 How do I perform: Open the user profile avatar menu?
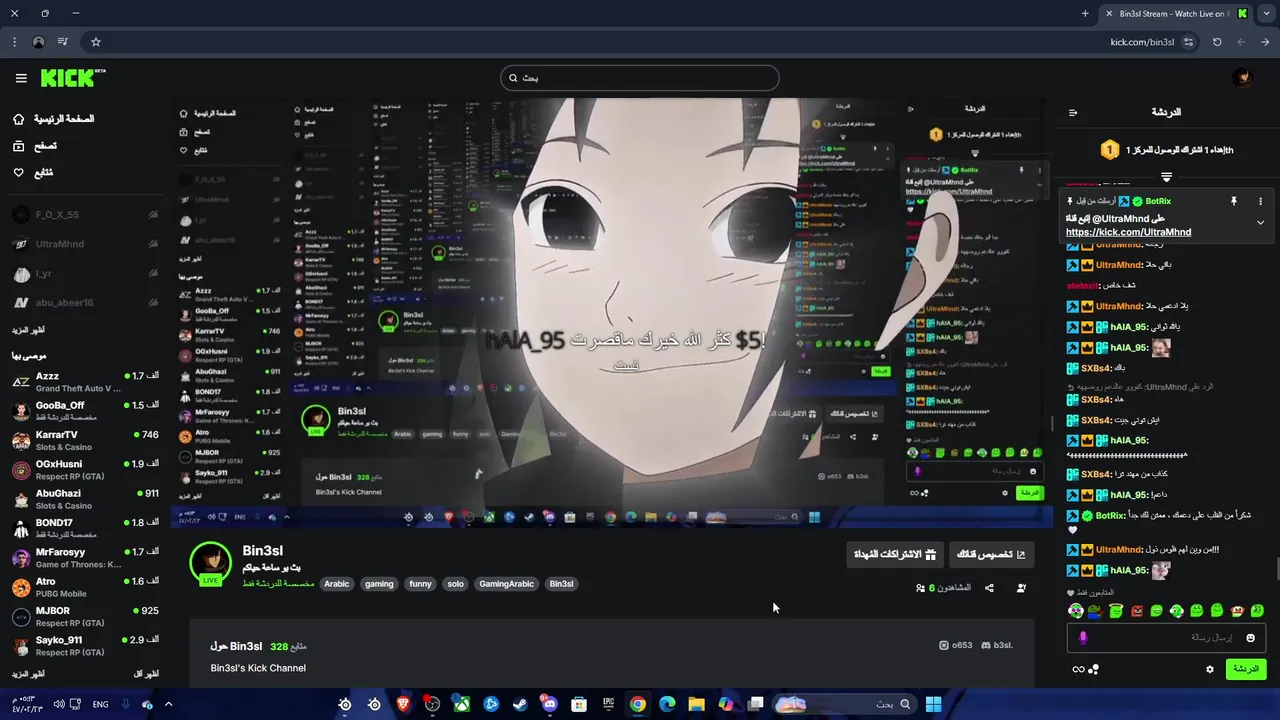pyautogui.click(x=1242, y=78)
